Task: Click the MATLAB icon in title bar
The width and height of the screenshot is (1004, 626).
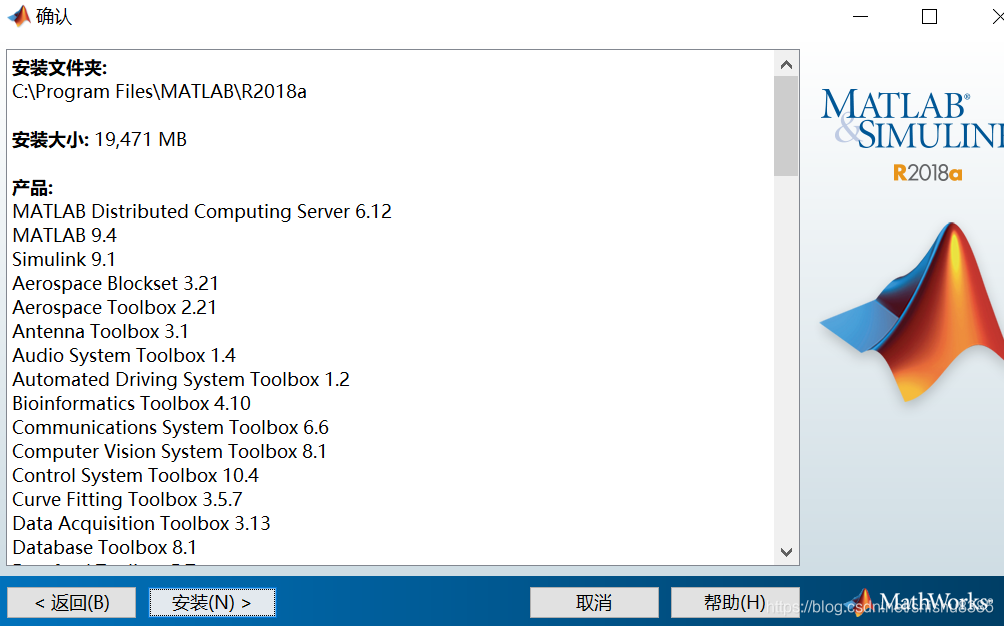Action: (19, 16)
